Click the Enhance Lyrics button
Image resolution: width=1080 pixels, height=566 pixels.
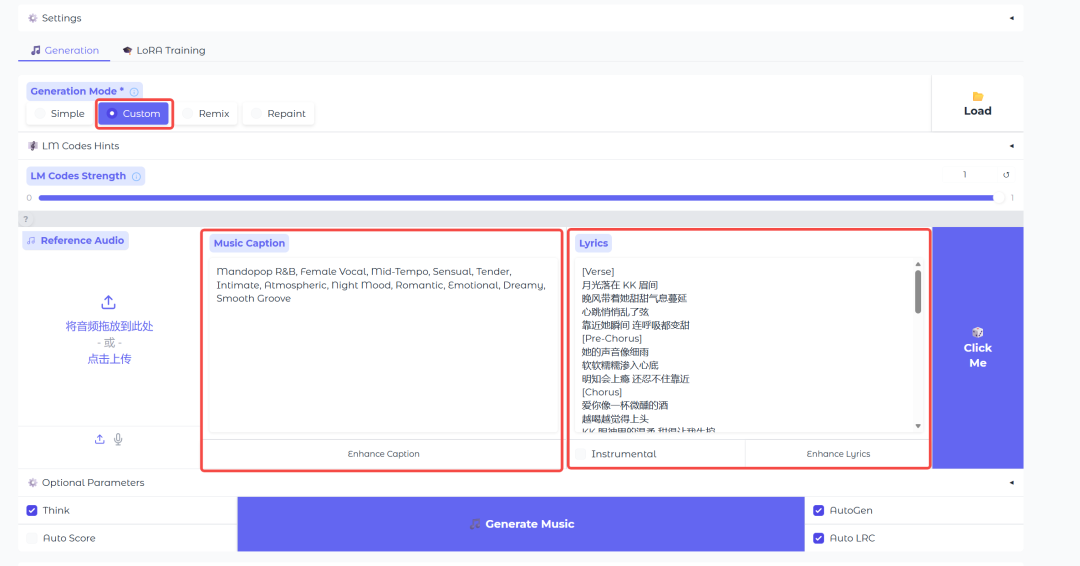(x=838, y=454)
